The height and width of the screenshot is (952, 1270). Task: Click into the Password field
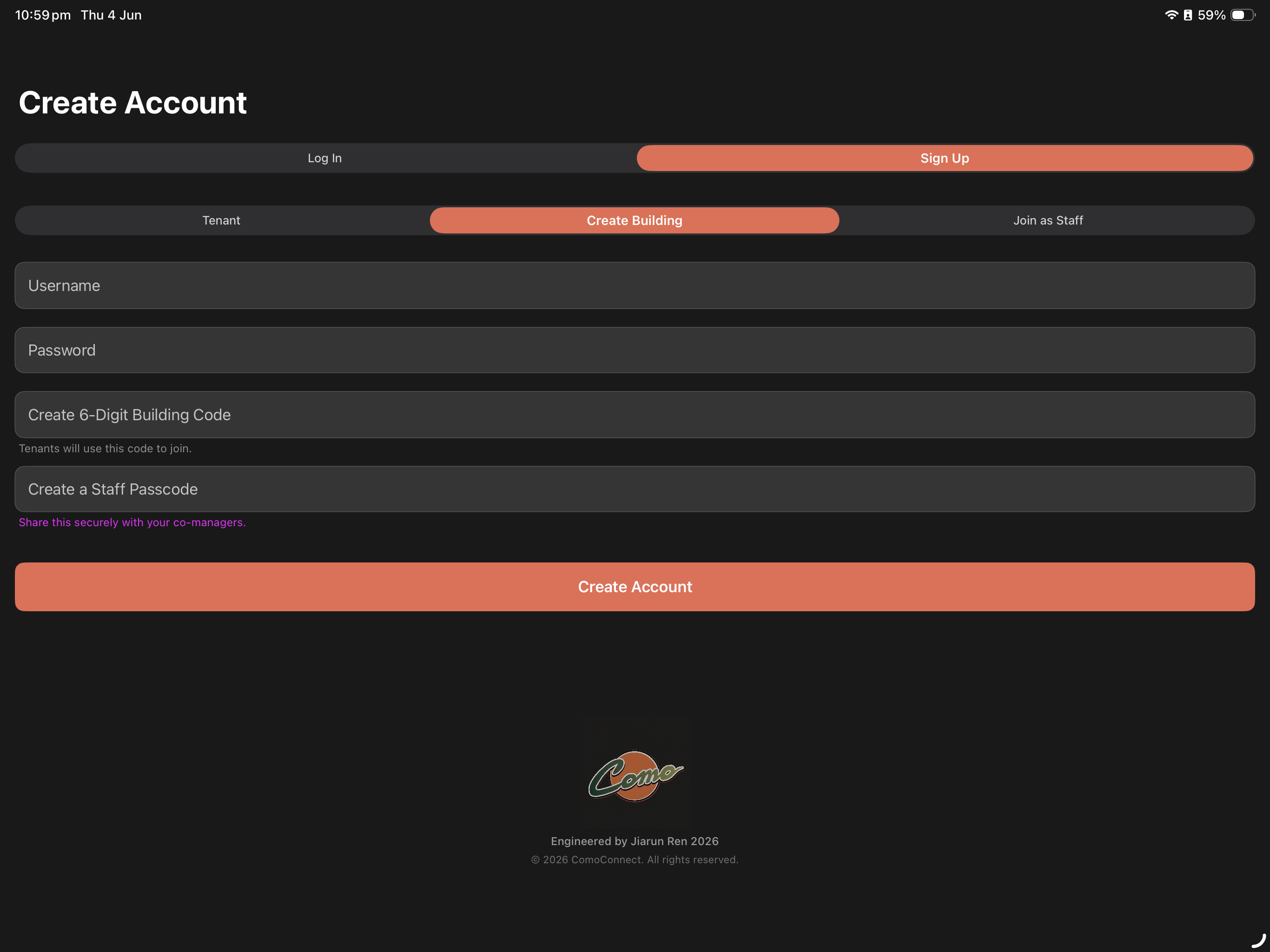[x=635, y=350]
